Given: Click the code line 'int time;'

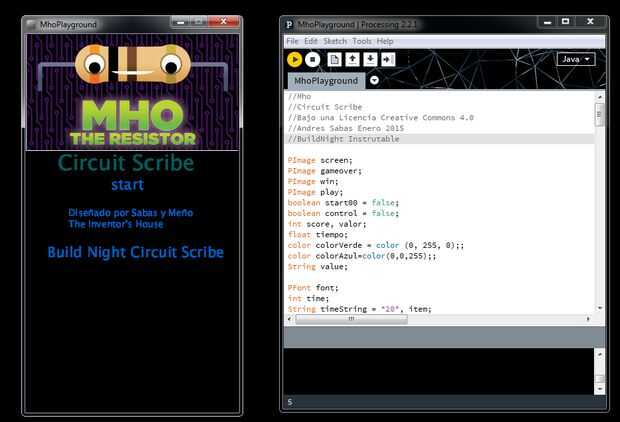Looking at the screenshot, I should click(308, 298).
